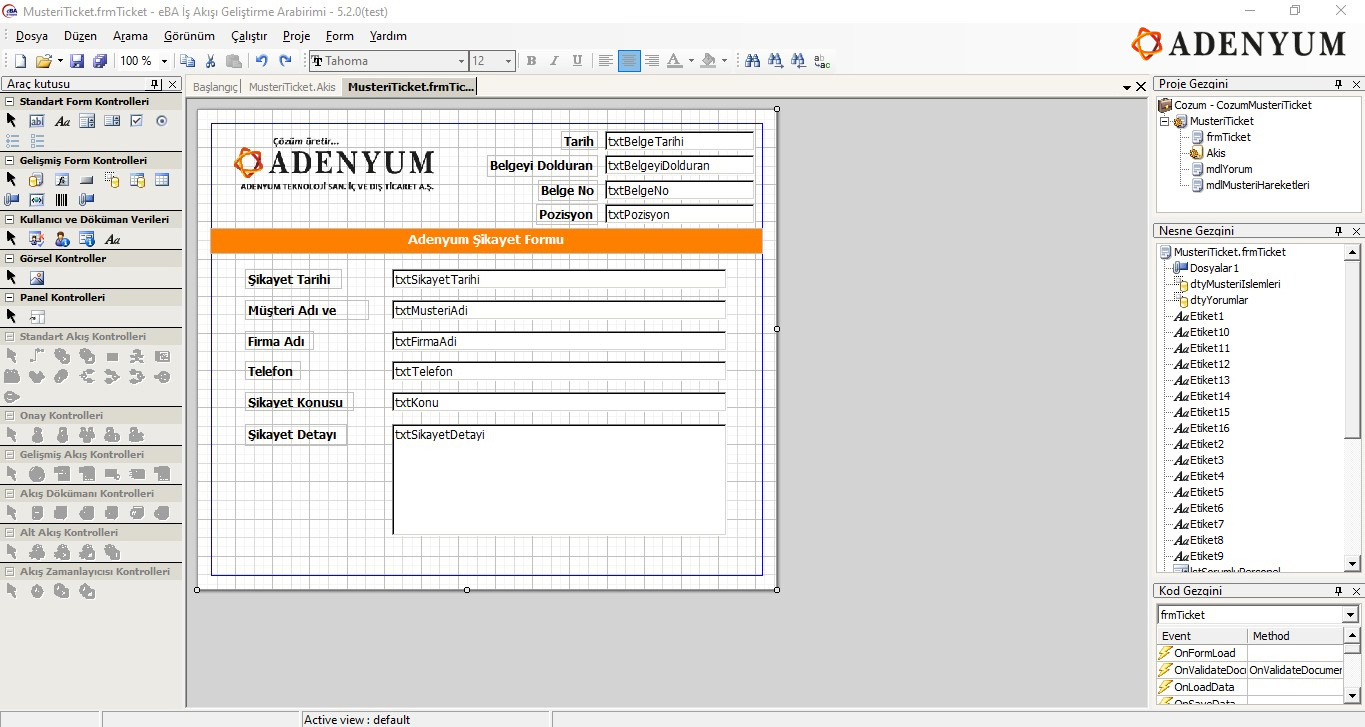Viewport: 1365px width, 727px height.
Task: Open the Form menu
Action: pyautogui.click(x=340, y=36)
